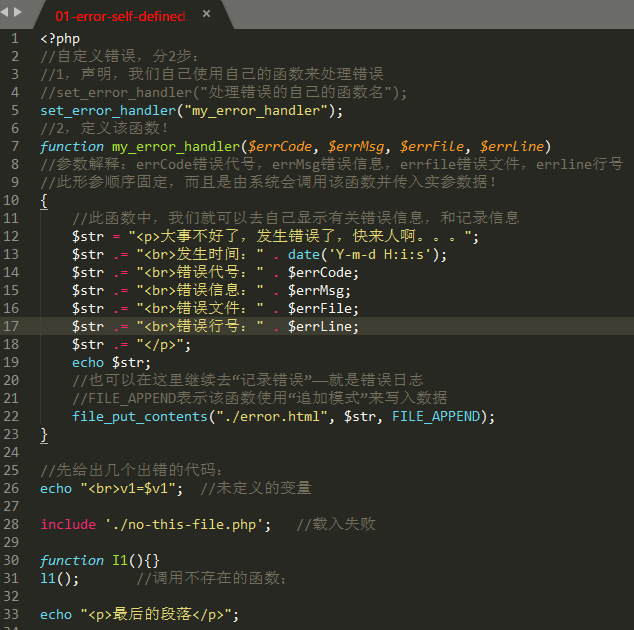This screenshot has height=630, width=634.
Task: Click $errMsg variable on line 15
Action: coord(315,291)
